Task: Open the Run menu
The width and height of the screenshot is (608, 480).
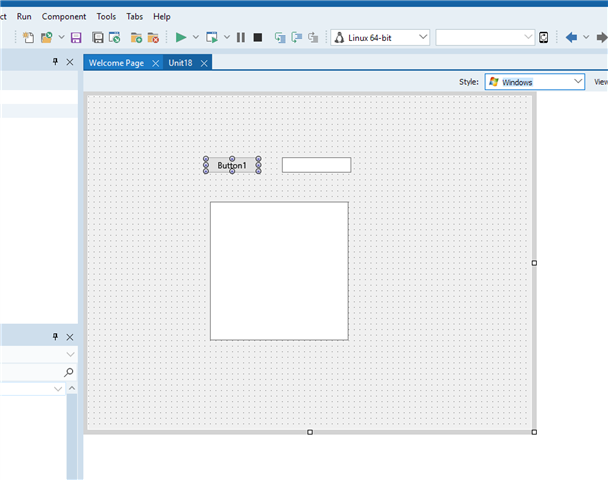Action: pyautogui.click(x=24, y=17)
